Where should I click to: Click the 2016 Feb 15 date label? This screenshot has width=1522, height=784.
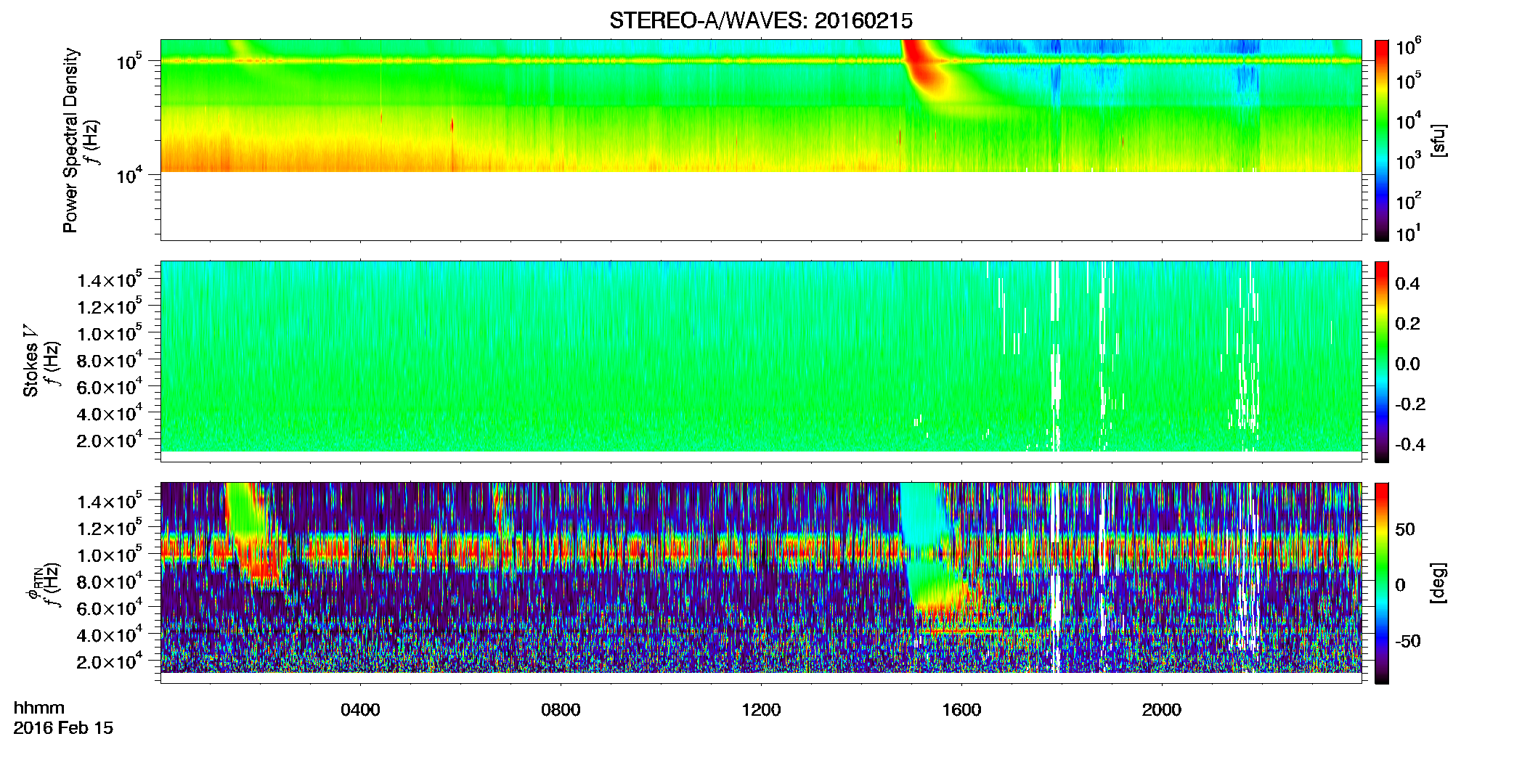63,727
